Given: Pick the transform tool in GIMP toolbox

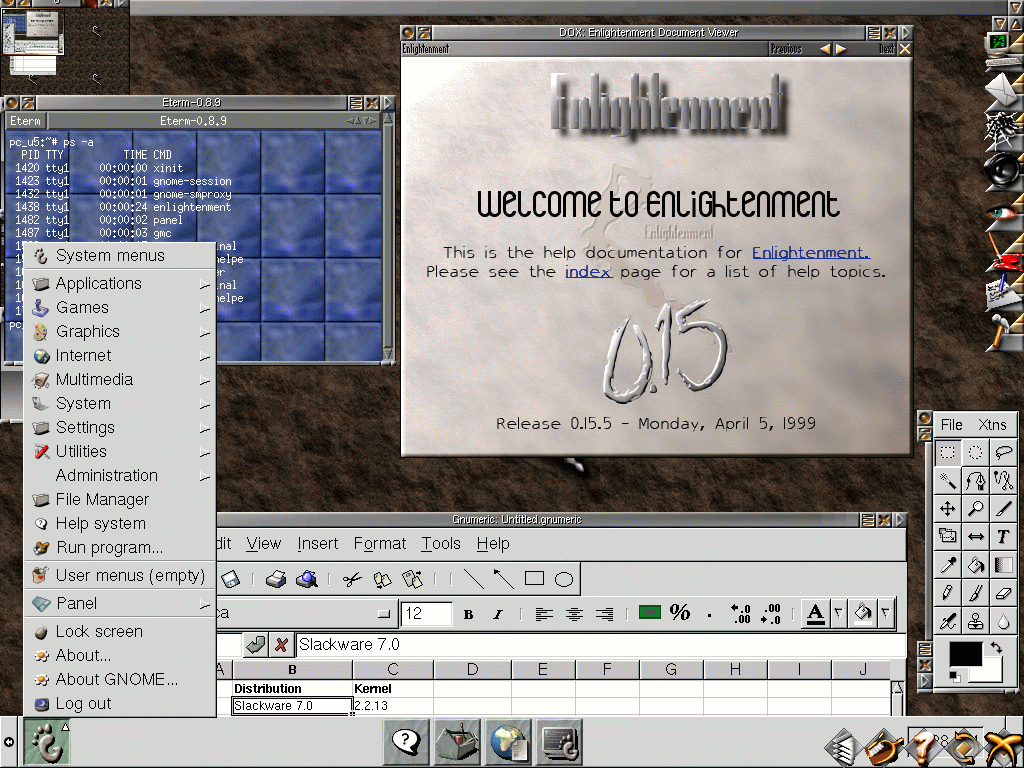Looking at the screenshot, I should coord(948,536).
